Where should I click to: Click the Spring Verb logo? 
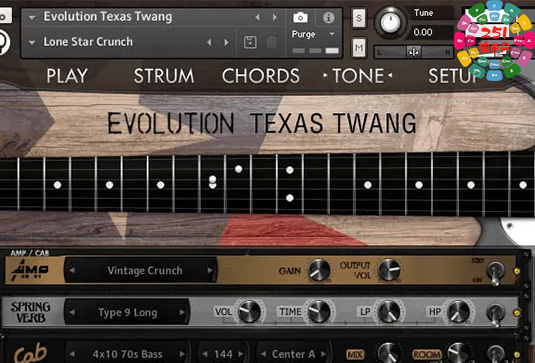pyautogui.click(x=31, y=312)
